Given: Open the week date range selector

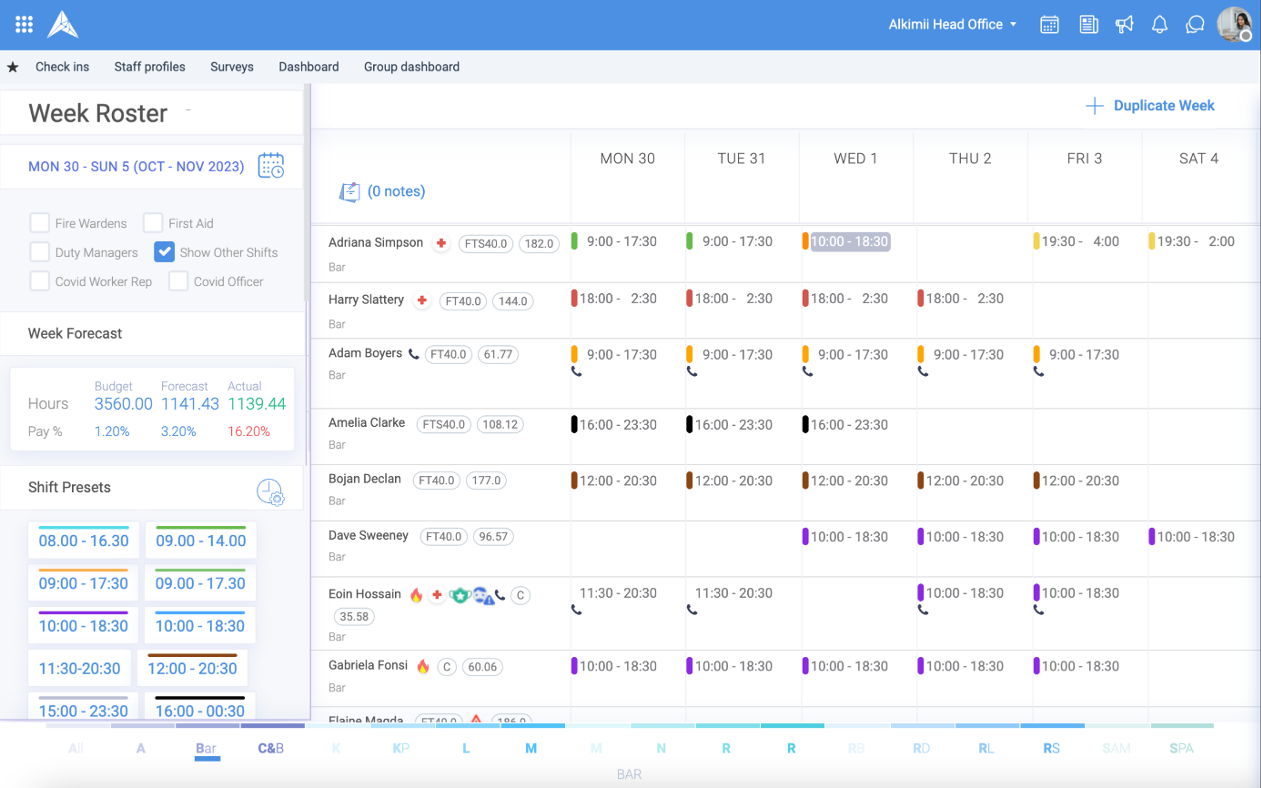Looking at the screenshot, I should (x=136, y=167).
